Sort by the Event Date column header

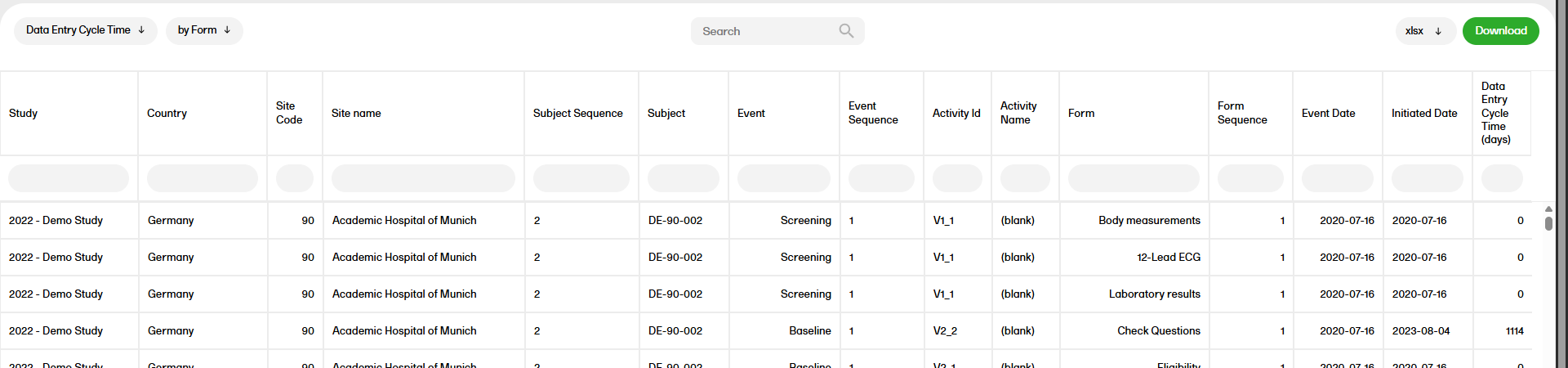pos(1328,114)
